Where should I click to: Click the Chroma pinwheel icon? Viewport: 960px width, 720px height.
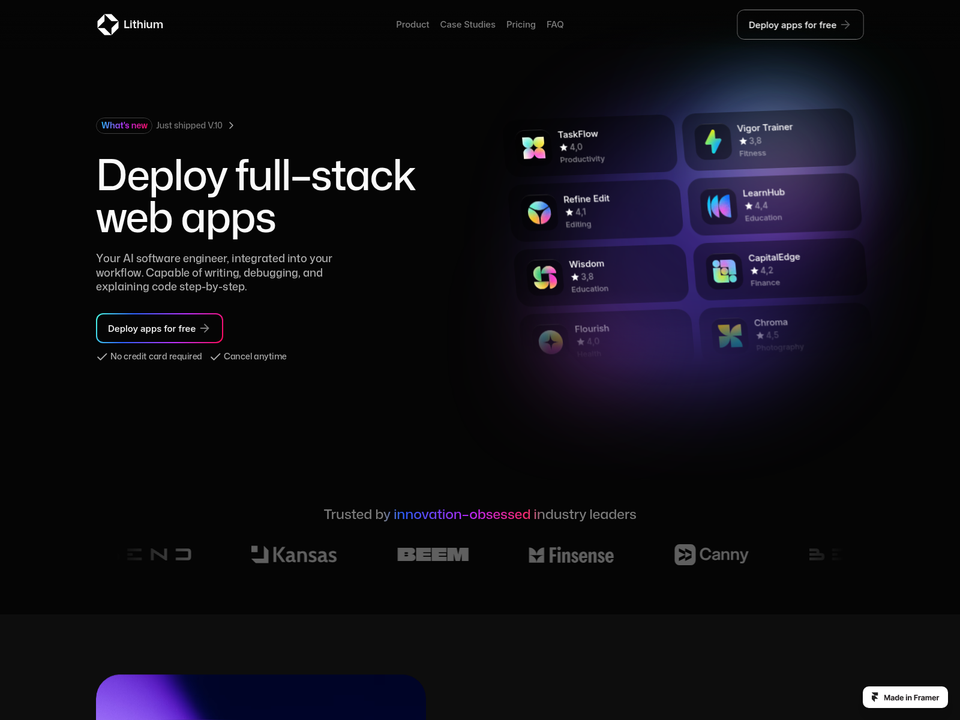(730, 336)
